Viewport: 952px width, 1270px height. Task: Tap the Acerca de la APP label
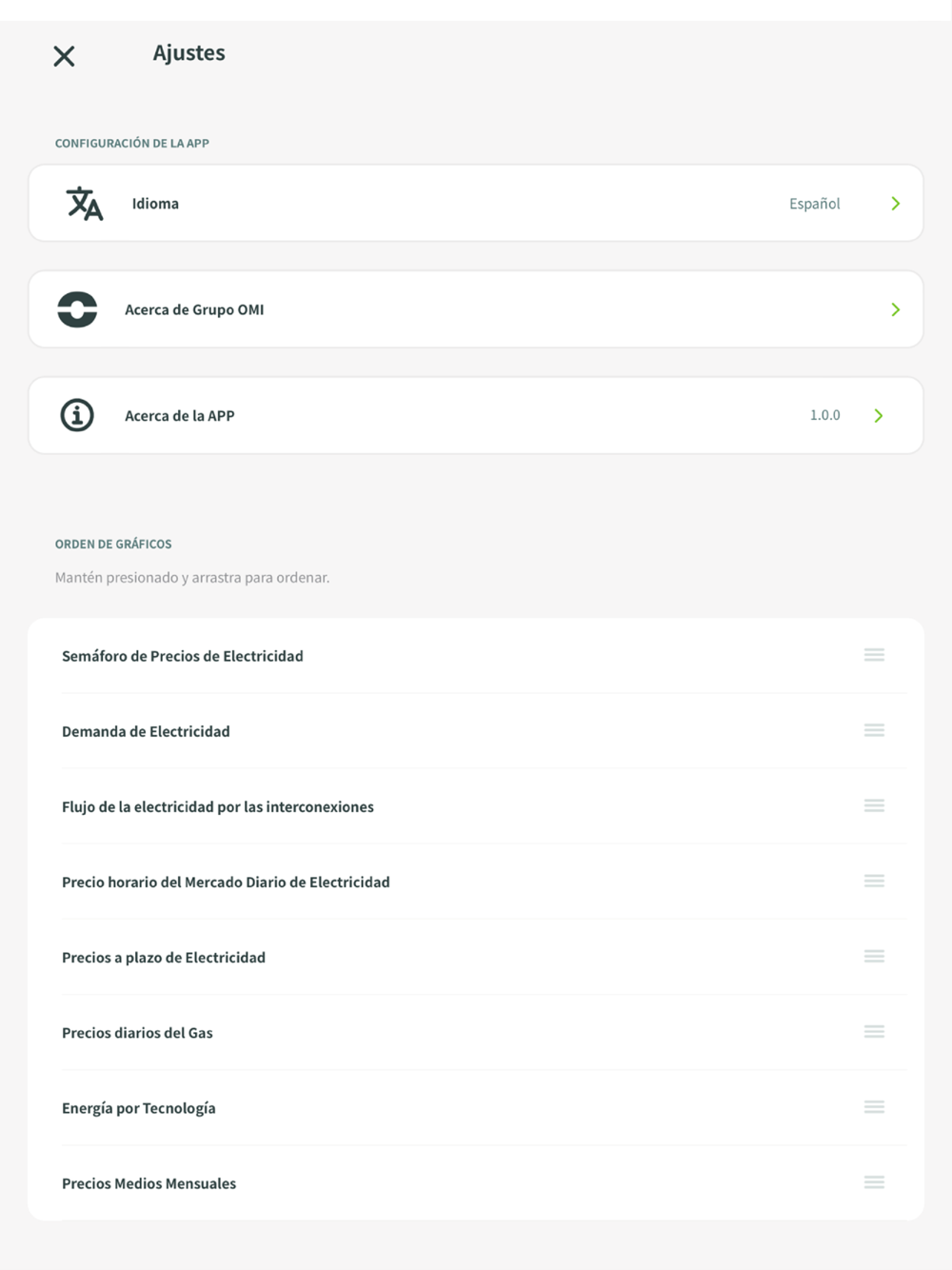179,416
